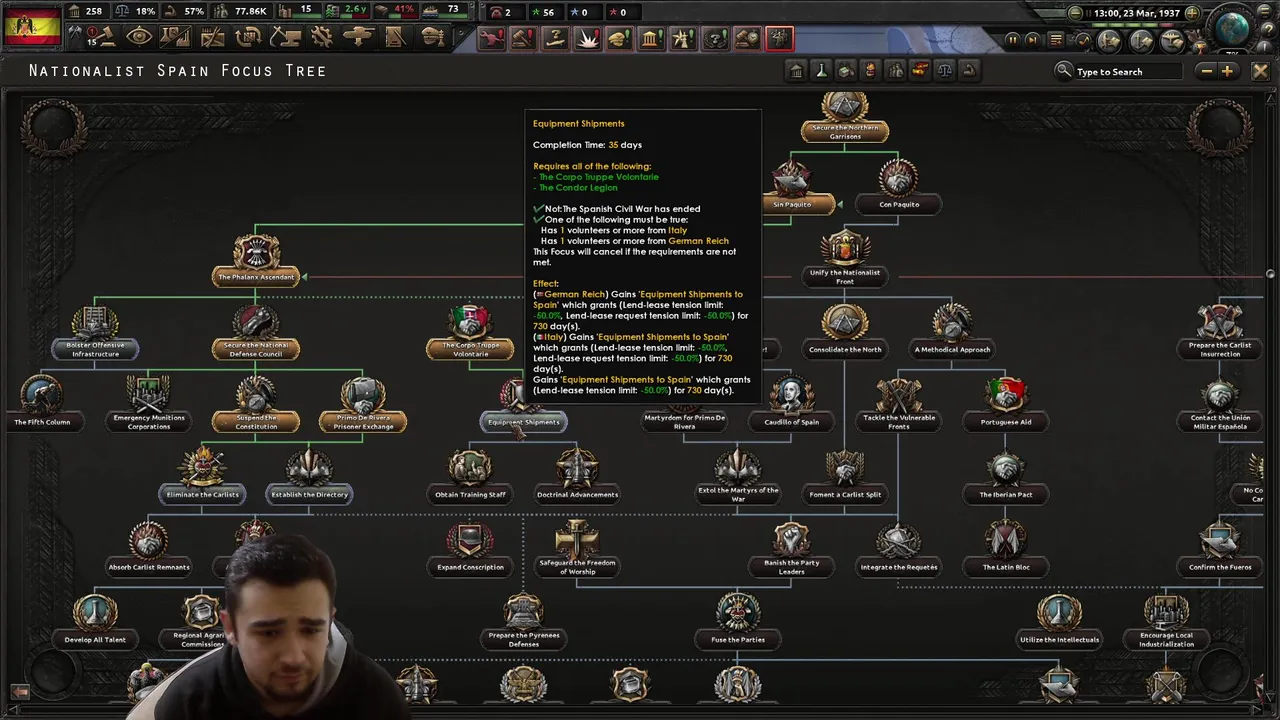
Task: Click the back arrow at the bottom-left corner
Action: (19, 691)
